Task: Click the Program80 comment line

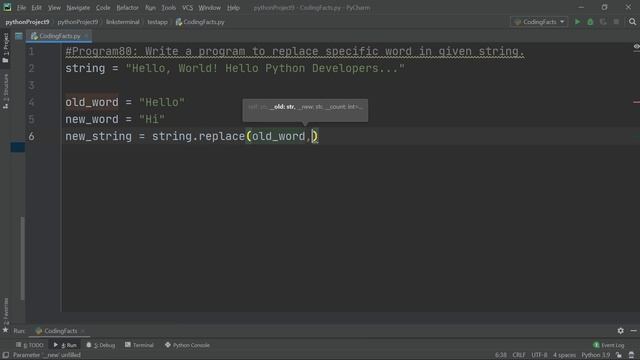Action: 294,51
